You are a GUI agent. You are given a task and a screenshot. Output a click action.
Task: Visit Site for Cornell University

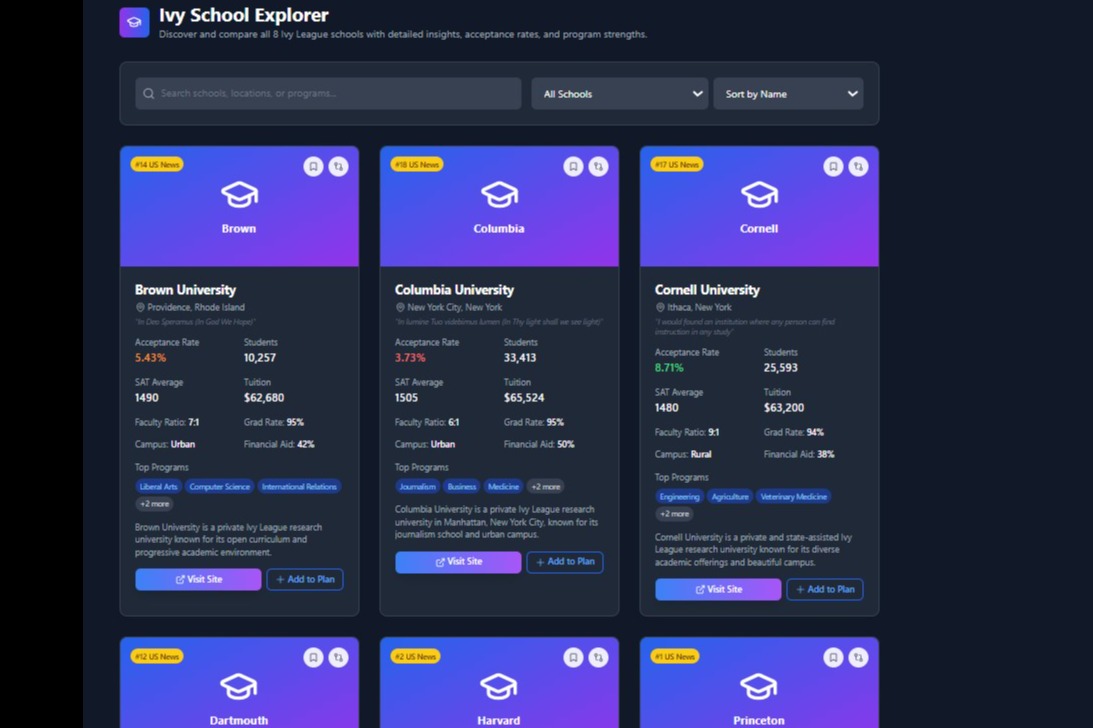click(x=718, y=589)
